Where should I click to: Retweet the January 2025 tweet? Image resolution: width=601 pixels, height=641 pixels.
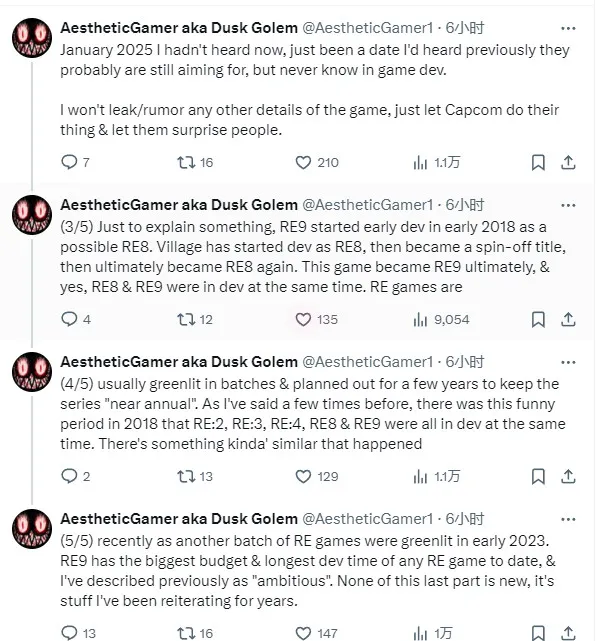186,162
